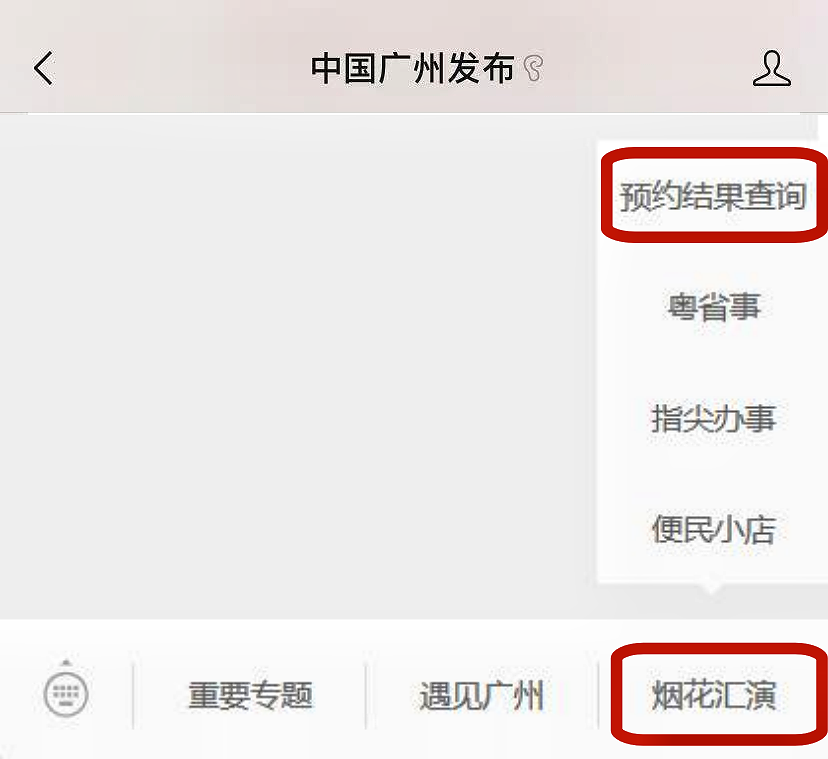828x759 pixels.
Task: Go back using the left arrow
Action: 44,68
